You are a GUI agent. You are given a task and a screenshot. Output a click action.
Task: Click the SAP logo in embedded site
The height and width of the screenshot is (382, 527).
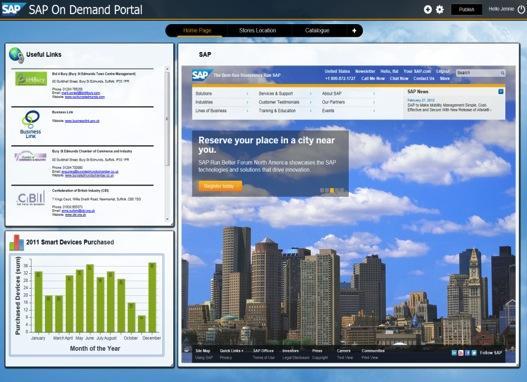pyautogui.click(x=202, y=75)
